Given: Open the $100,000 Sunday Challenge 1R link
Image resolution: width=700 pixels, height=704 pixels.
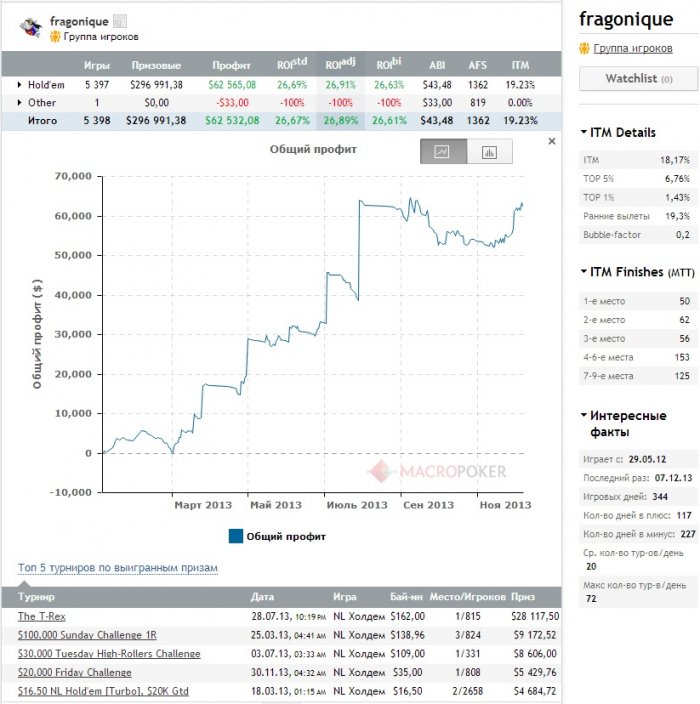Looking at the screenshot, I should 87,635.
